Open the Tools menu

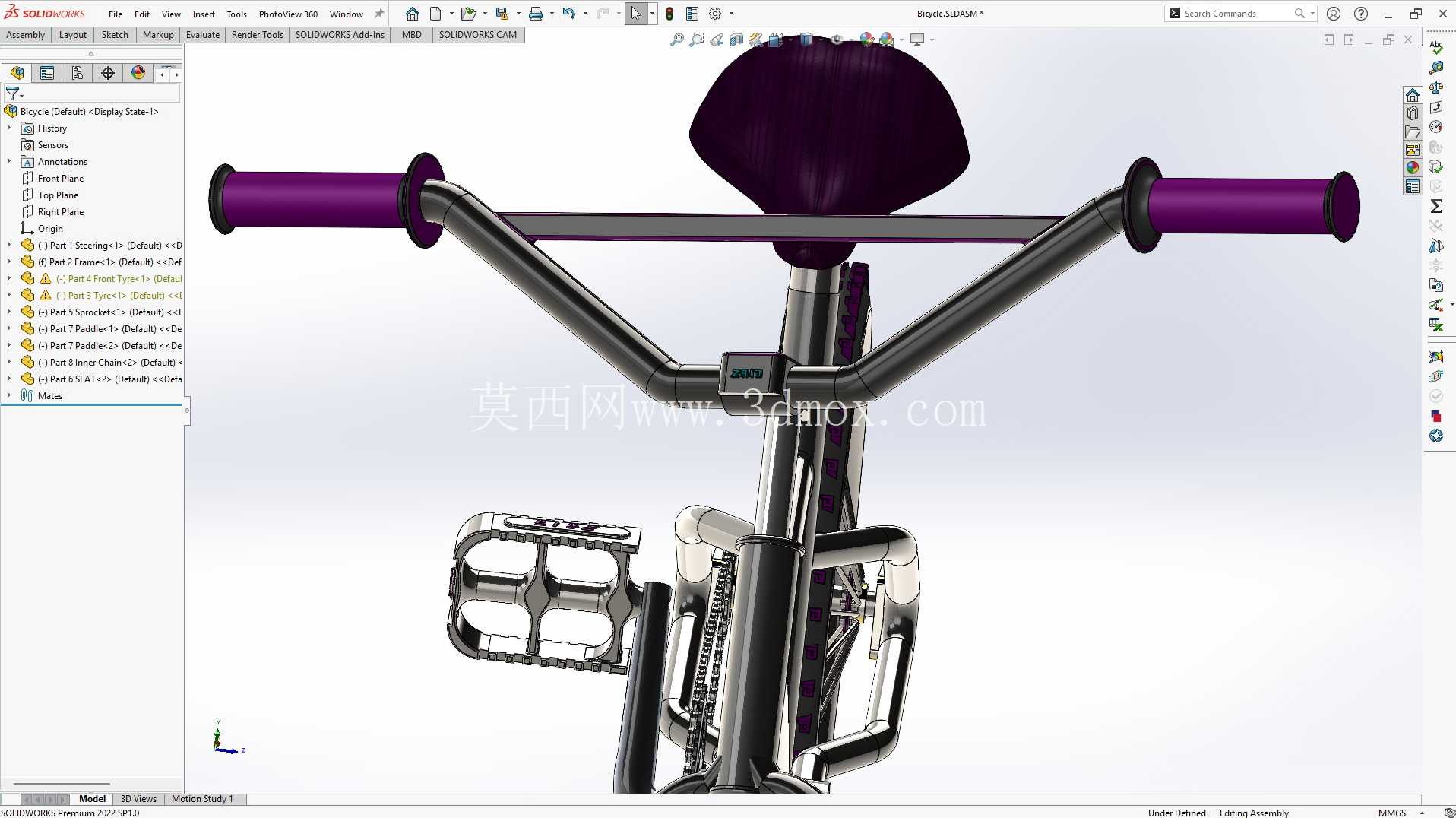point(236,14)
